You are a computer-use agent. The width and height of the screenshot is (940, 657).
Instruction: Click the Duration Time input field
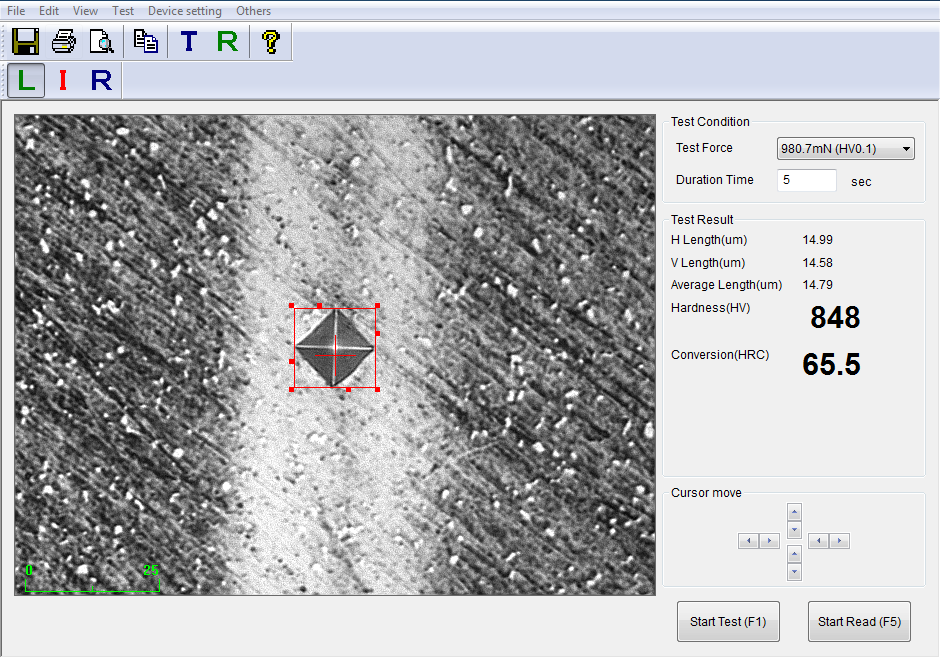pos(806,180)
